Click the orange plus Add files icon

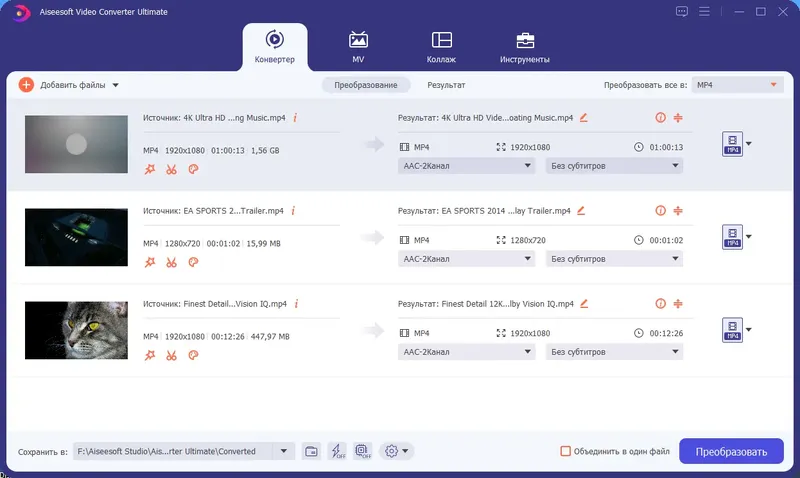click(x=26, y=85)
